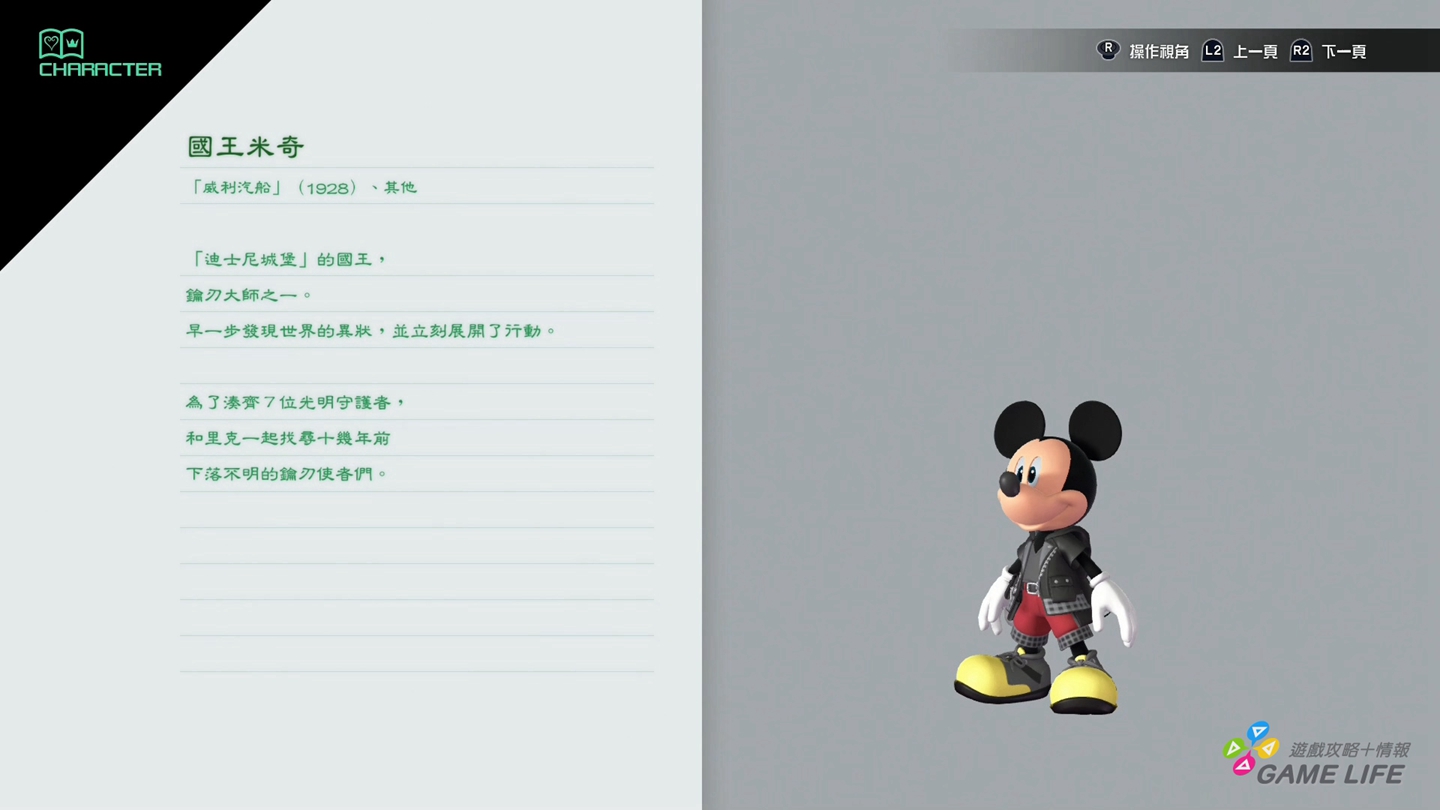Click the 國王米奇 character title

[246, 146]
